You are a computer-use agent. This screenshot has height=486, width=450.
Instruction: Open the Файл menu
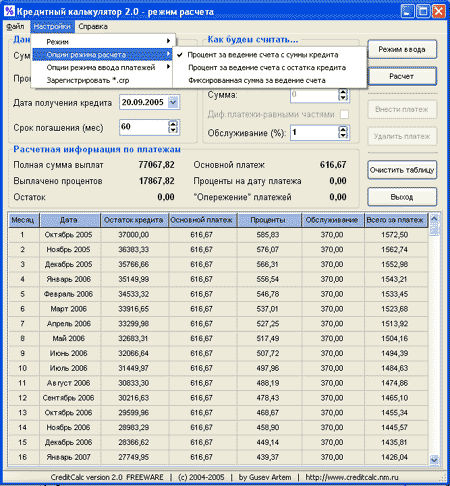pos(15,26)
